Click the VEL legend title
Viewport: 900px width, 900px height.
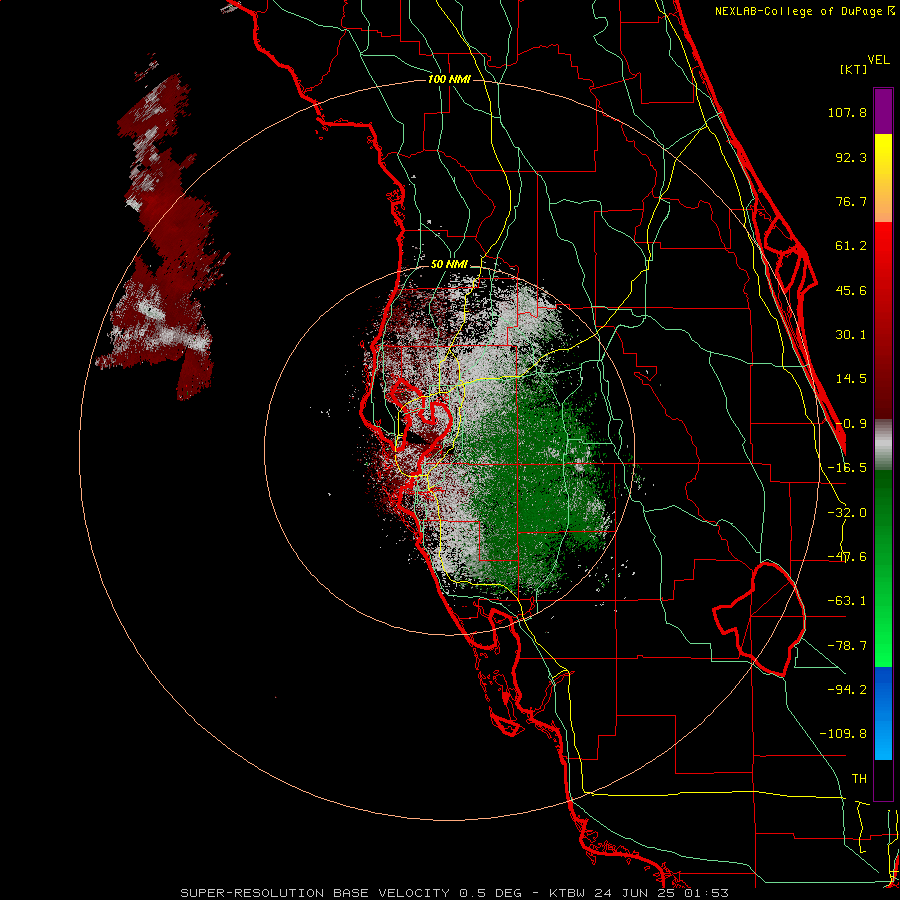[878, 60]
